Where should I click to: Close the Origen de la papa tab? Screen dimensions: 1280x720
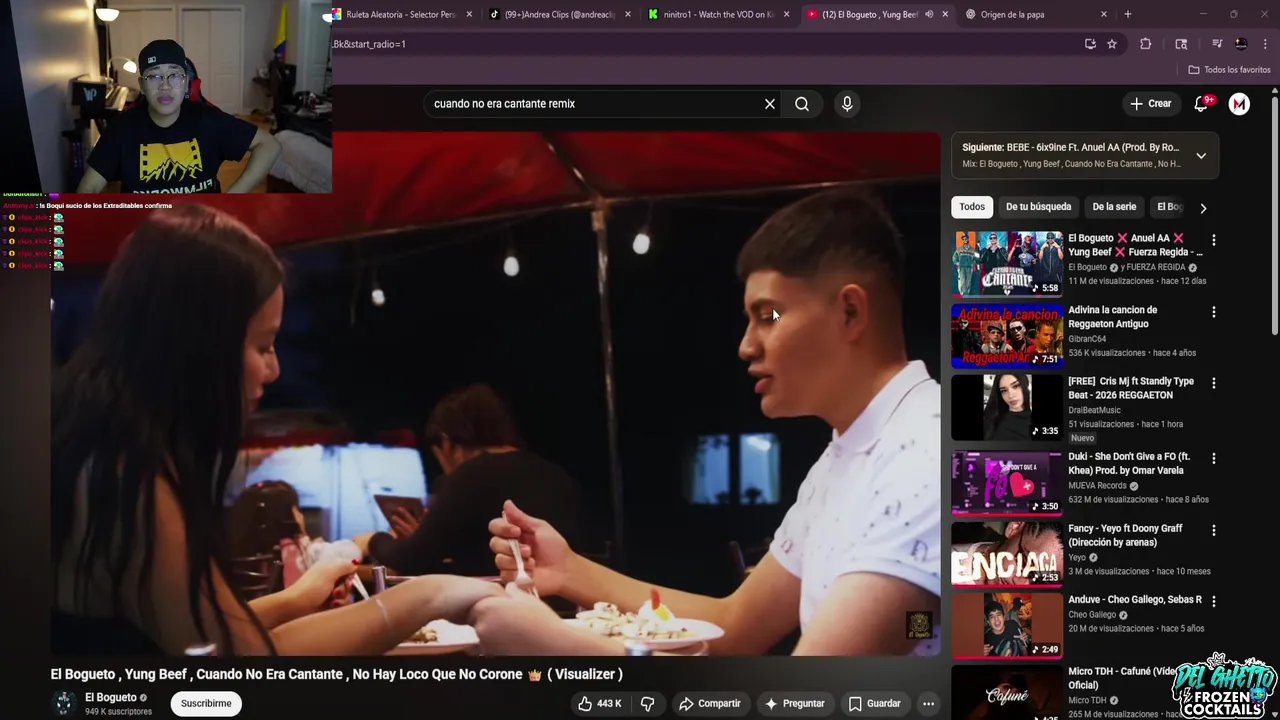[1104, 14]
